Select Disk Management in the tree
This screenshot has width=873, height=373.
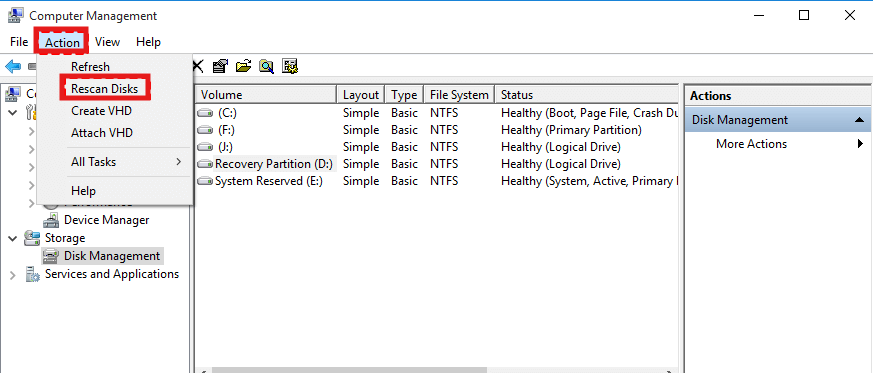click(x=112, y=256)
